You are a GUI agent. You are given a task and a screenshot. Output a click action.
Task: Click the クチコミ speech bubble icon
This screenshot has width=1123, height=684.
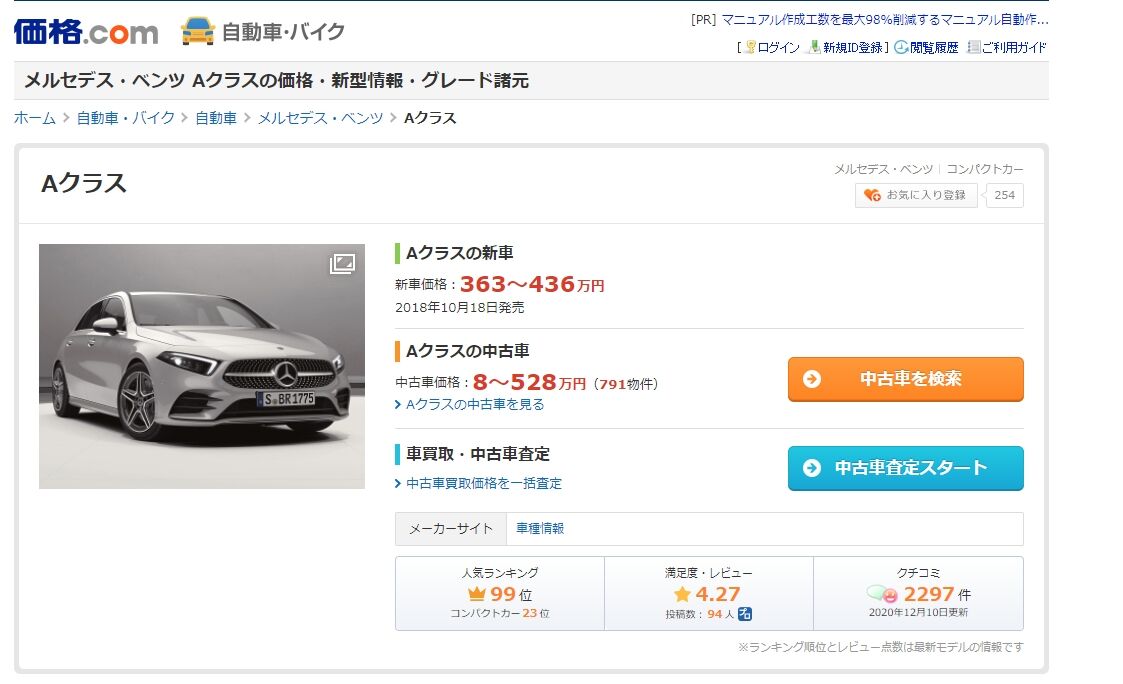(x=882, y=594)
